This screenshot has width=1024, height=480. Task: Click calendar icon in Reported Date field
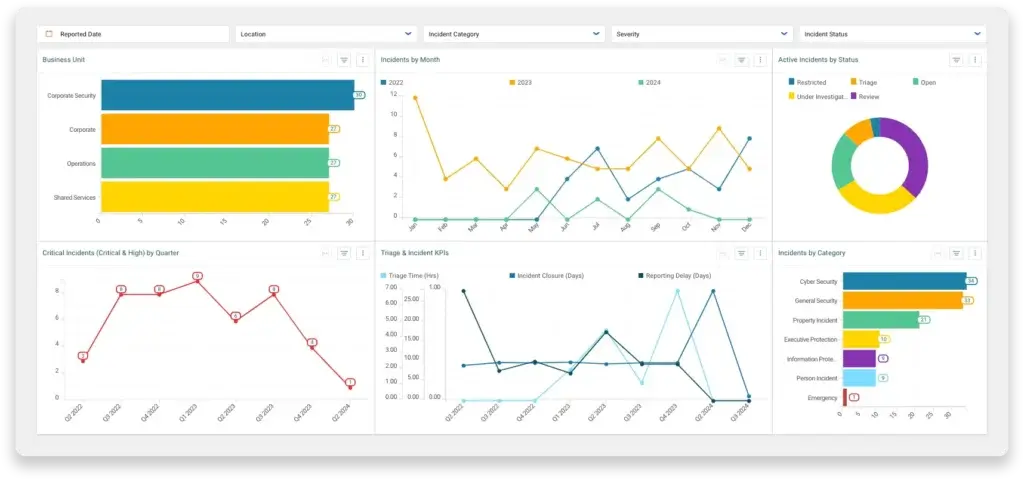pos(49,34)
